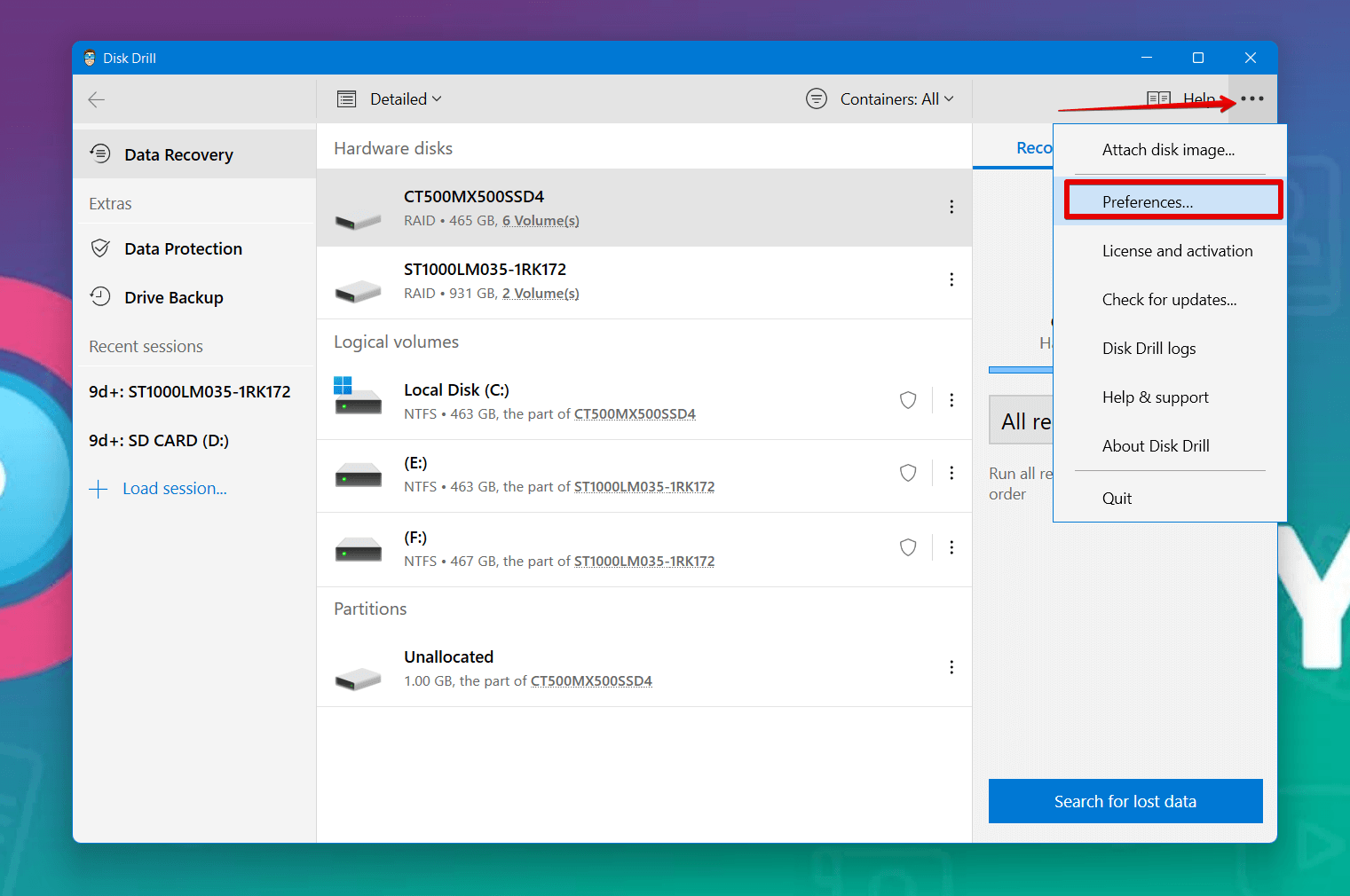
Task: Open 6 Volume(s) link under CT500MX500SSD4
Action: point(541,221)
